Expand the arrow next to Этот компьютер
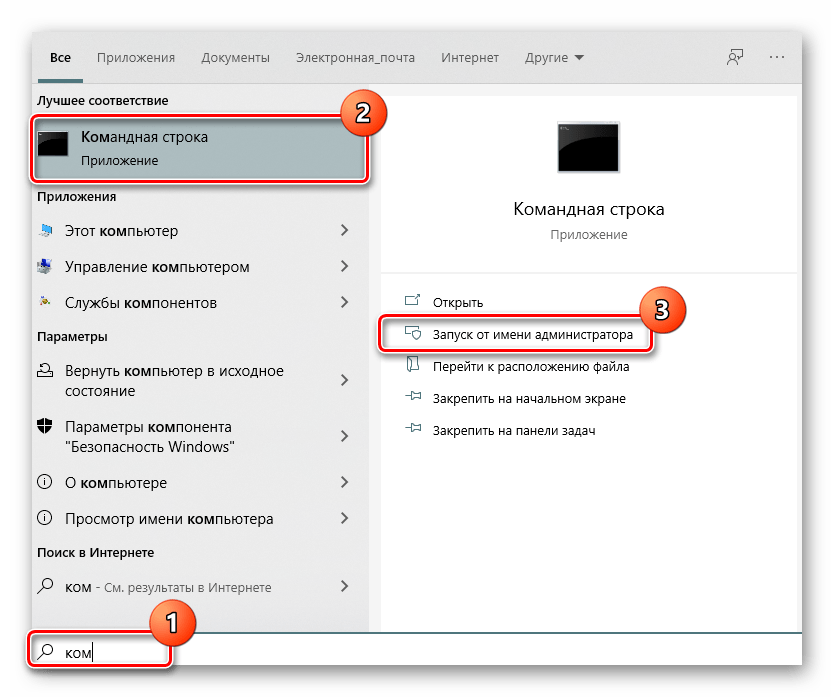 point(344,231)
